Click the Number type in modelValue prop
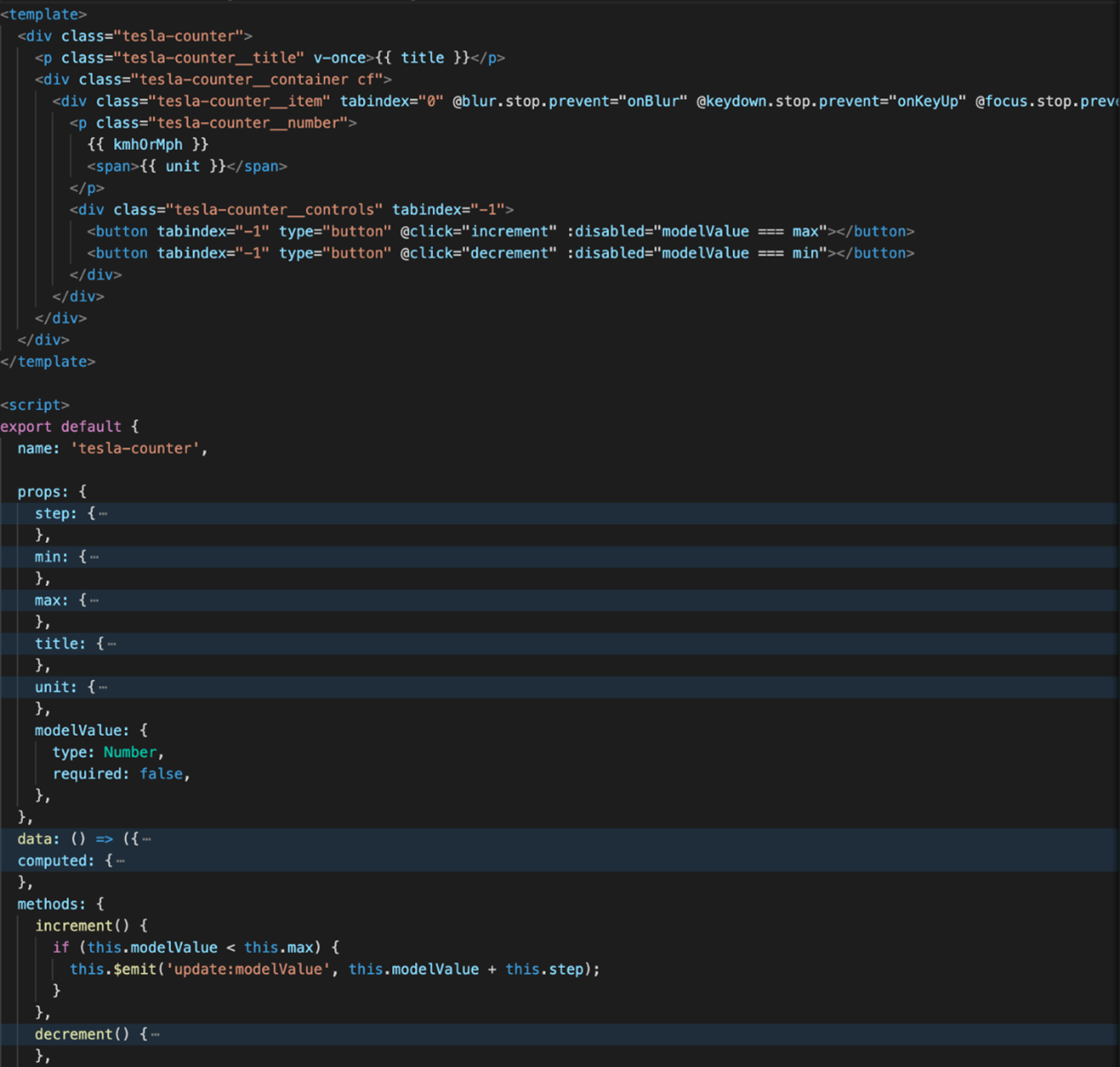The height and width of the screenshot is (1067, 1120). (x=129, y=753)
